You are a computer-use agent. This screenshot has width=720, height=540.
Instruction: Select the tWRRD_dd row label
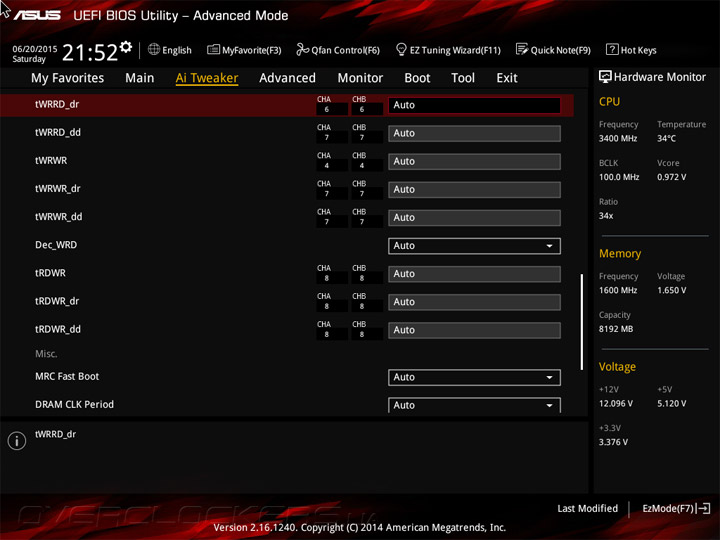[x=58, y=132]
